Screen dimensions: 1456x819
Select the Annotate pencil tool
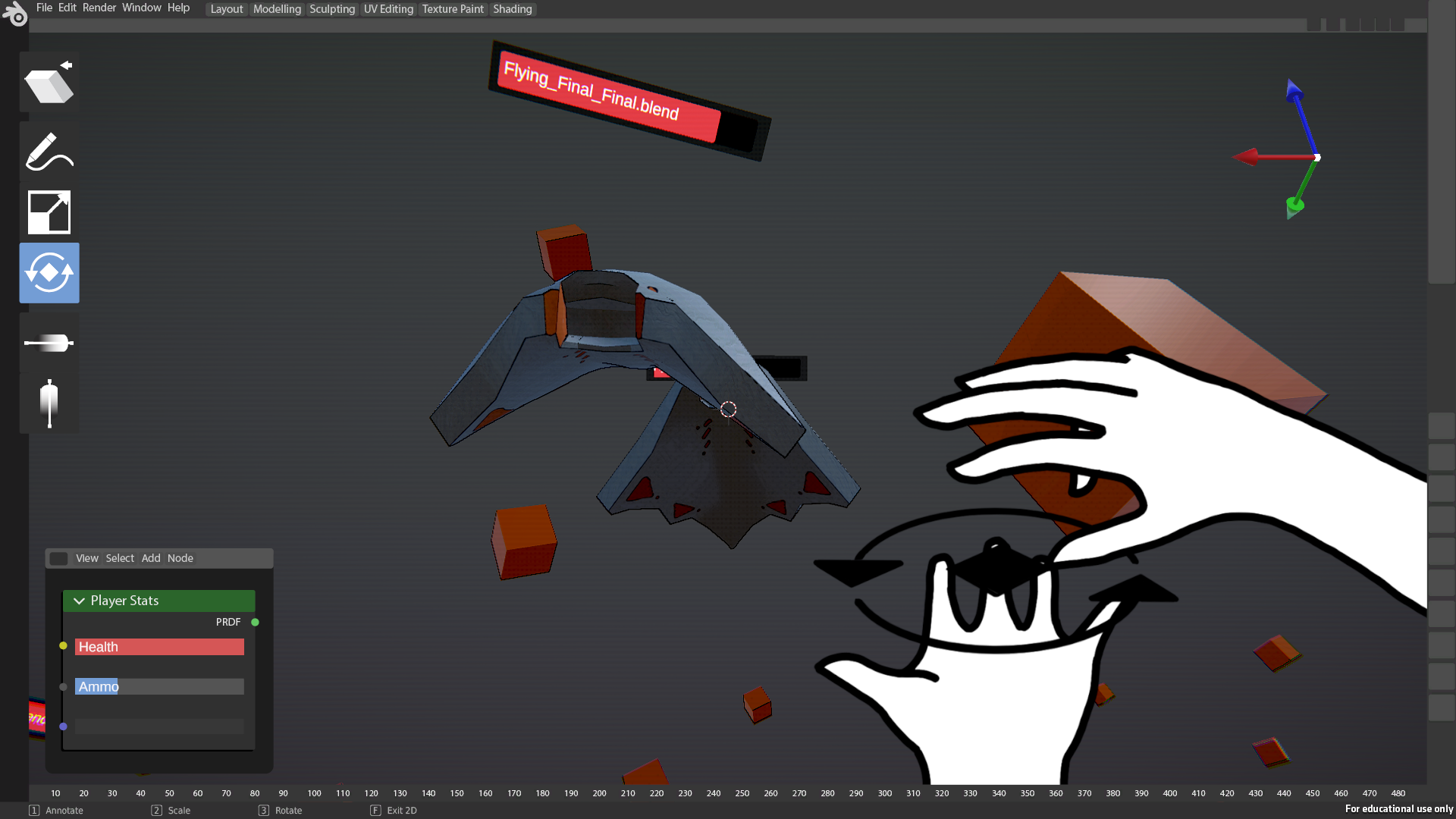click(49, 151)
